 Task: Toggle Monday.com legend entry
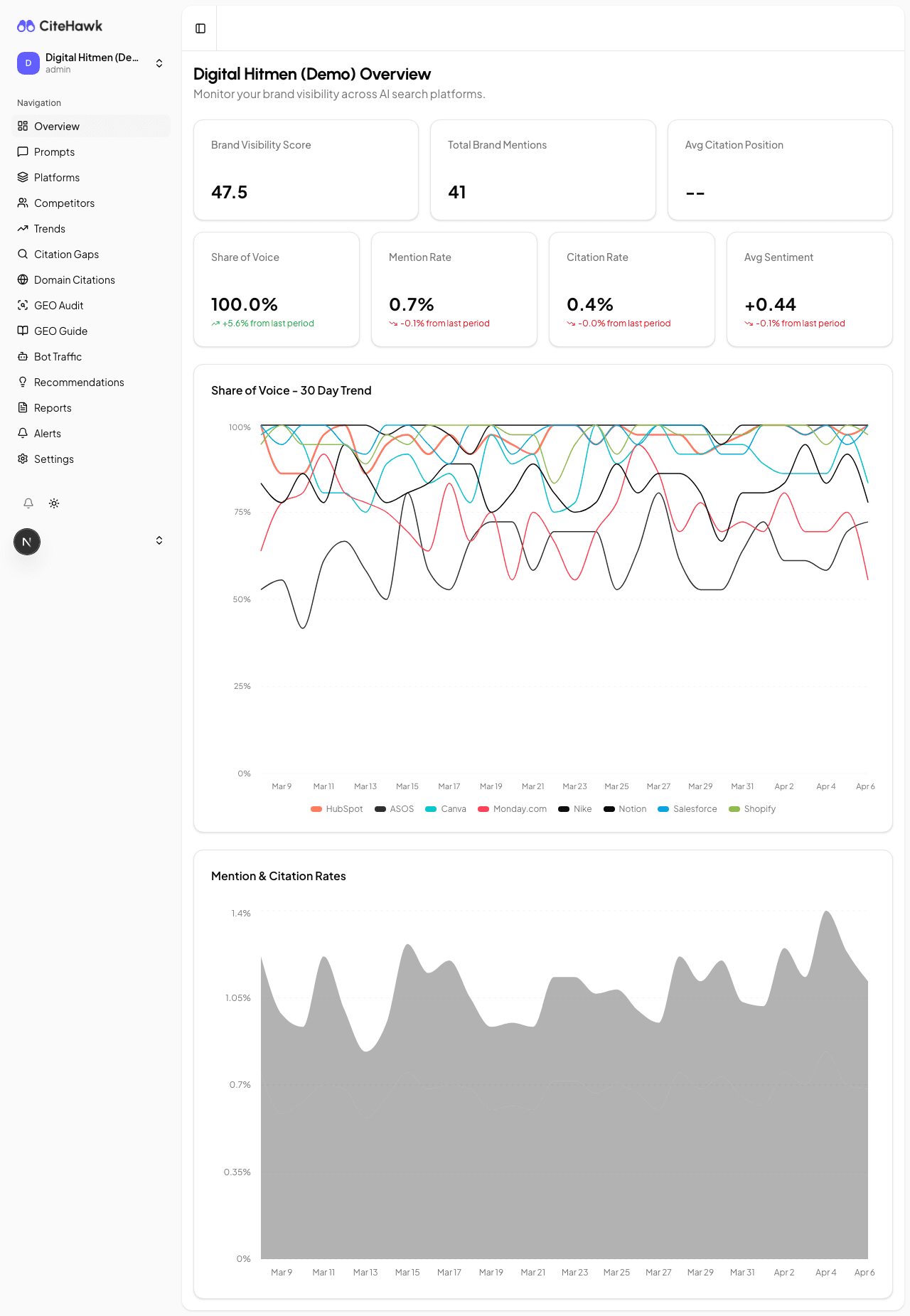(x=513, y=809)
